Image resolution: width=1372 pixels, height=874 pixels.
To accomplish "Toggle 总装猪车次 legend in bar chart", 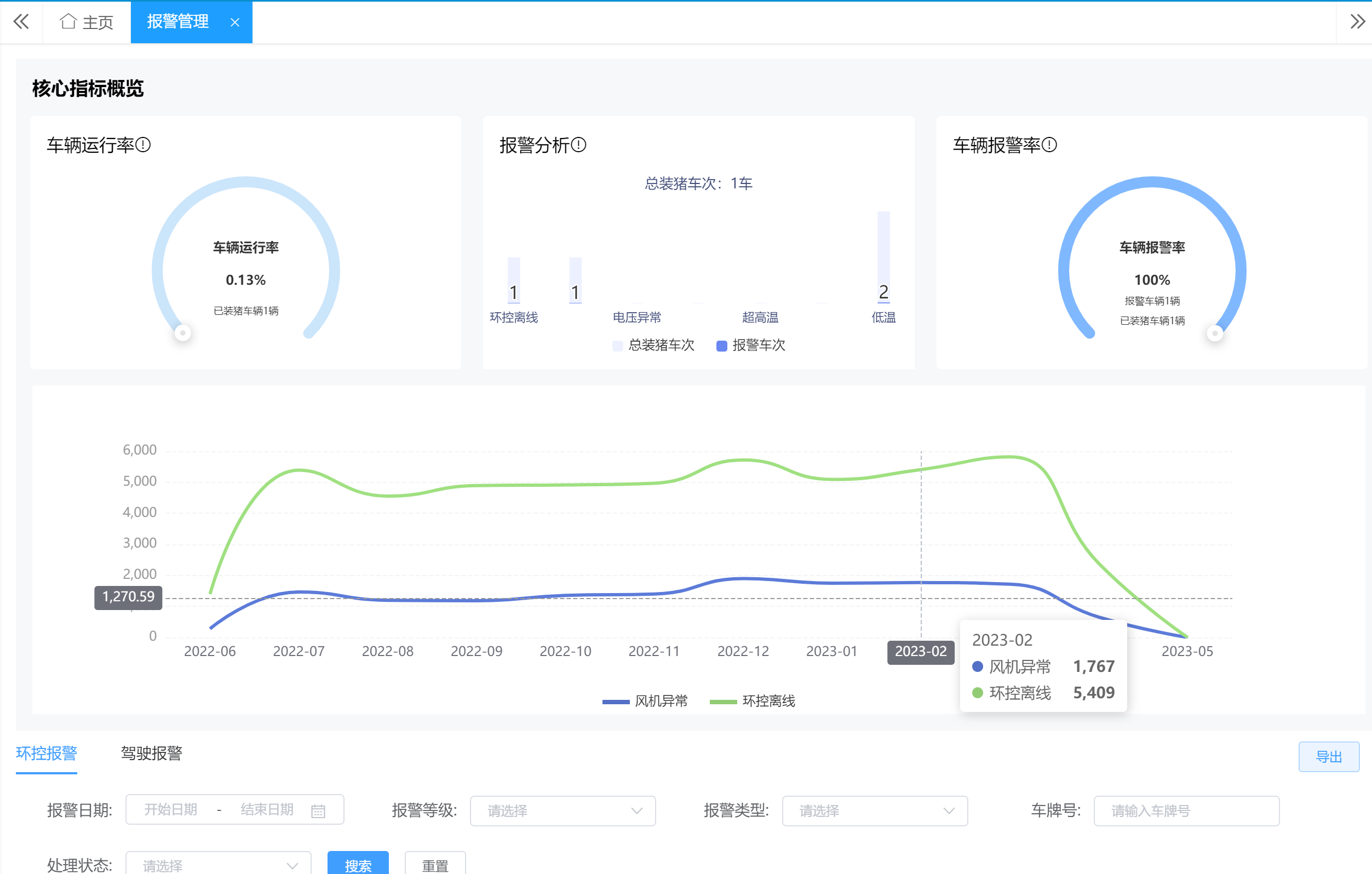I will (x=653, y=345).
